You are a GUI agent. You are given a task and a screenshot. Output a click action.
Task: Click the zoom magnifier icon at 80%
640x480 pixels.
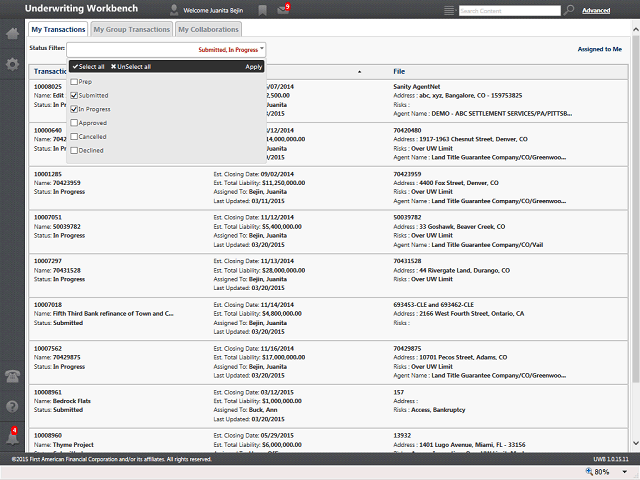click(x=589, y=471)
